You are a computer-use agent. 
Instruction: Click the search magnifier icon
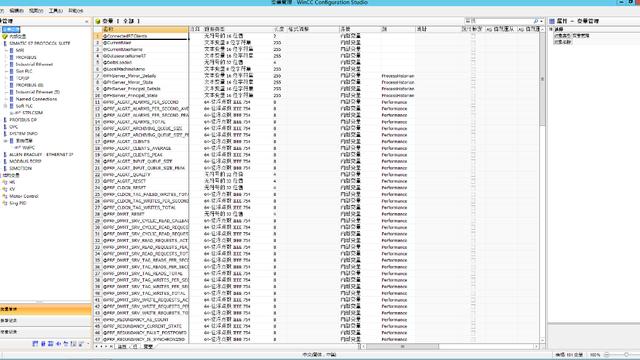point(536,21)
